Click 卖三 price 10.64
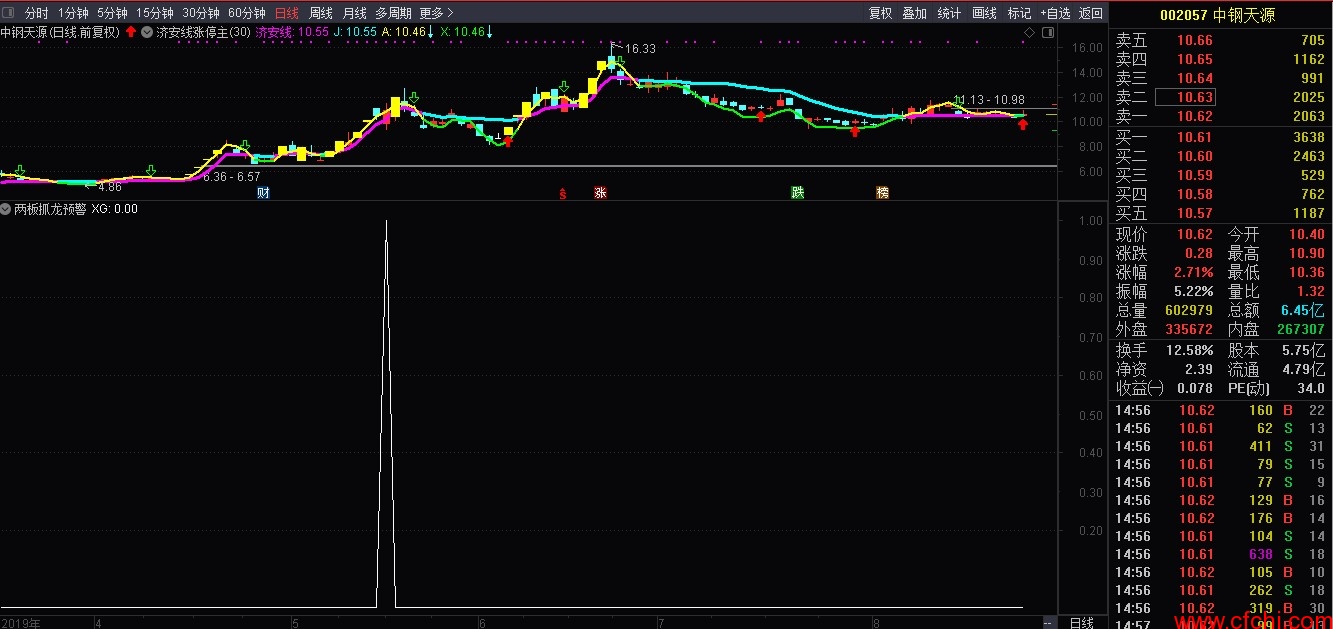The image size is (1333, 629). (1195, 78)
